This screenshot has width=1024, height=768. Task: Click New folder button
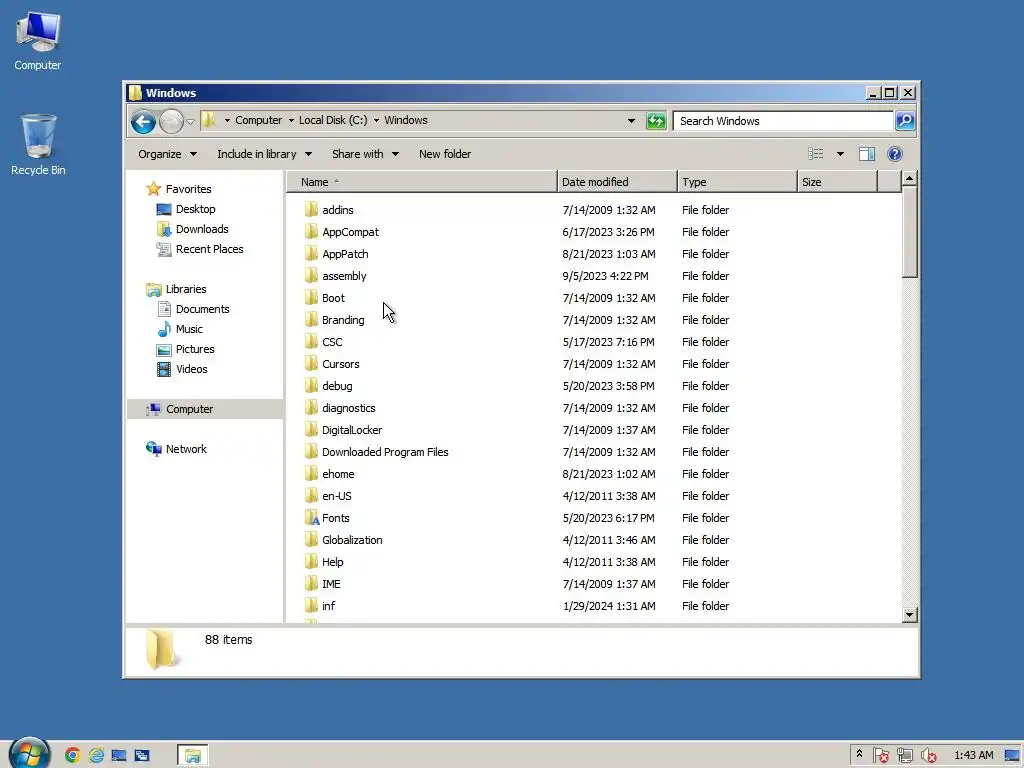445,154
